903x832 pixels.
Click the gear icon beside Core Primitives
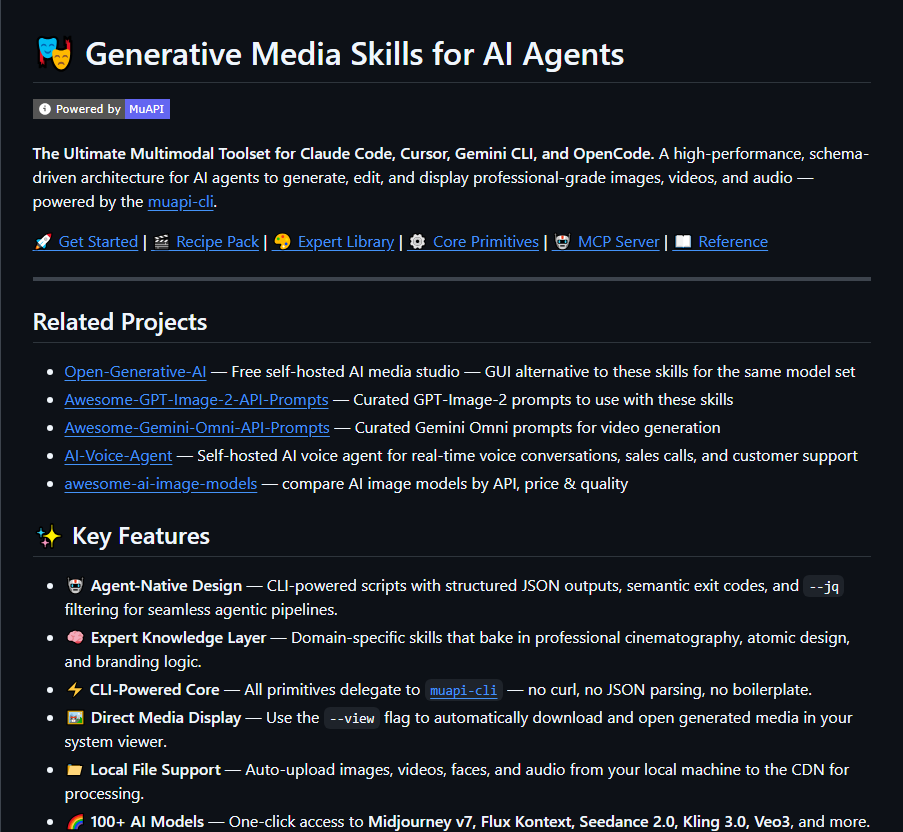click(x=418, y=242)
